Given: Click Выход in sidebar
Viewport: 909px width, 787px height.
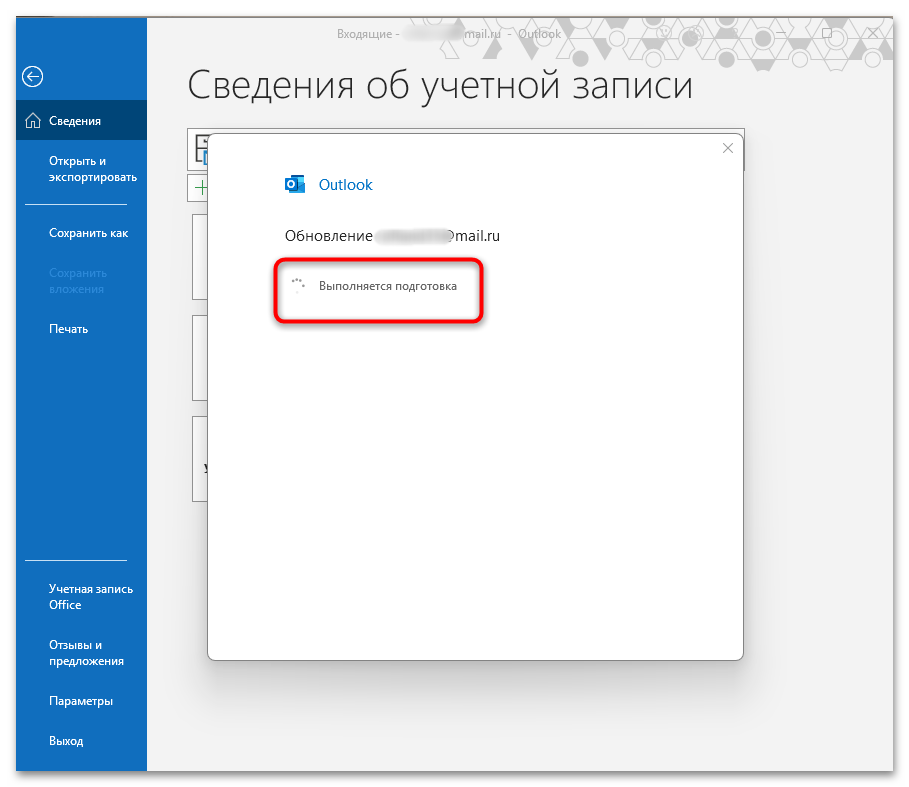Looking at the screenshot, I should click(x=66, y=741).
